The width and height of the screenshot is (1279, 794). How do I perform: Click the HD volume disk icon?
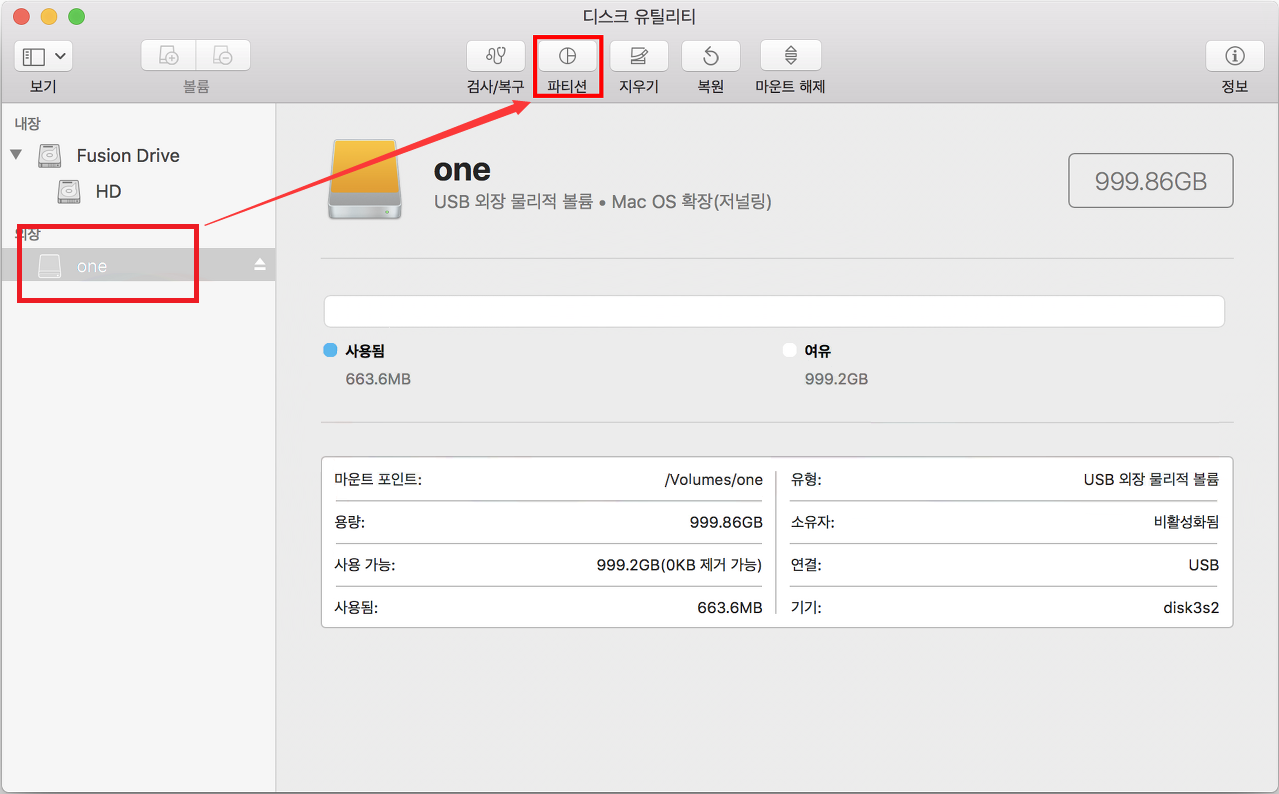[x=68, y=191]
